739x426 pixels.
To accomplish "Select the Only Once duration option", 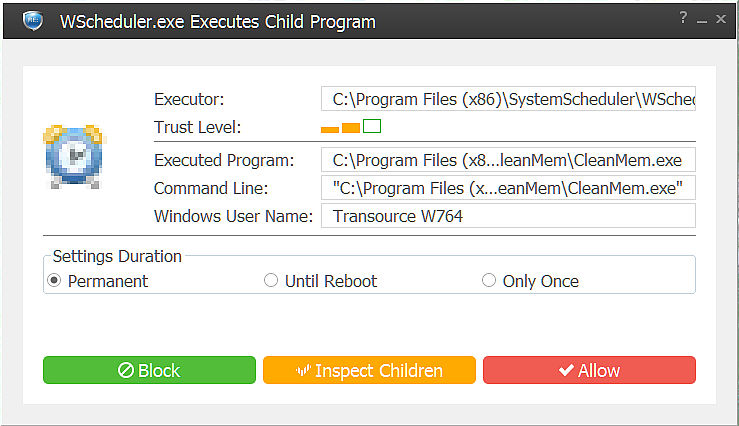I will click(488, 281).
